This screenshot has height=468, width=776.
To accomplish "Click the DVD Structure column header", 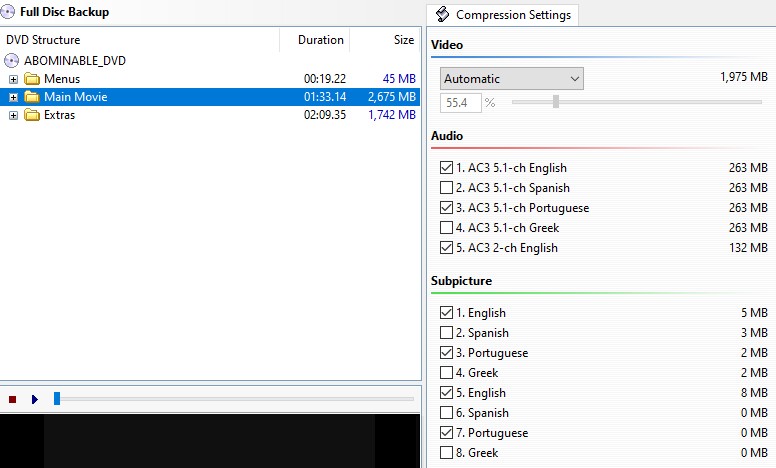I will click(x=140, y=40).
